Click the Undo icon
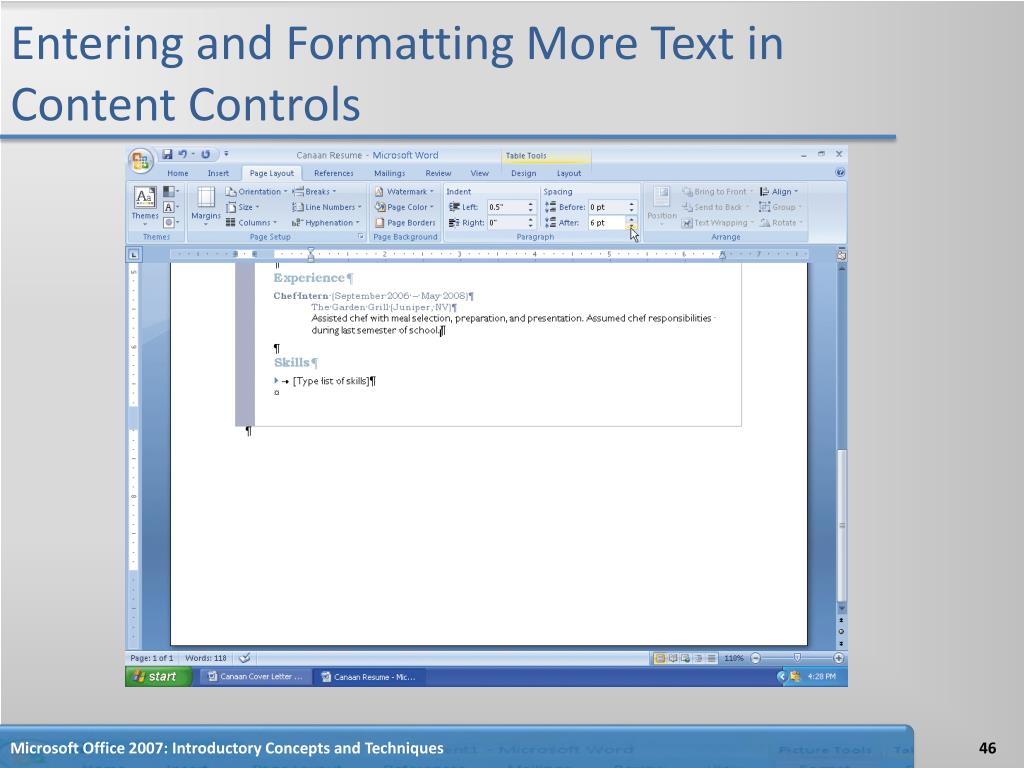Screen dimensions: 1024x768 pyautogui.click(x=182, y=154)
